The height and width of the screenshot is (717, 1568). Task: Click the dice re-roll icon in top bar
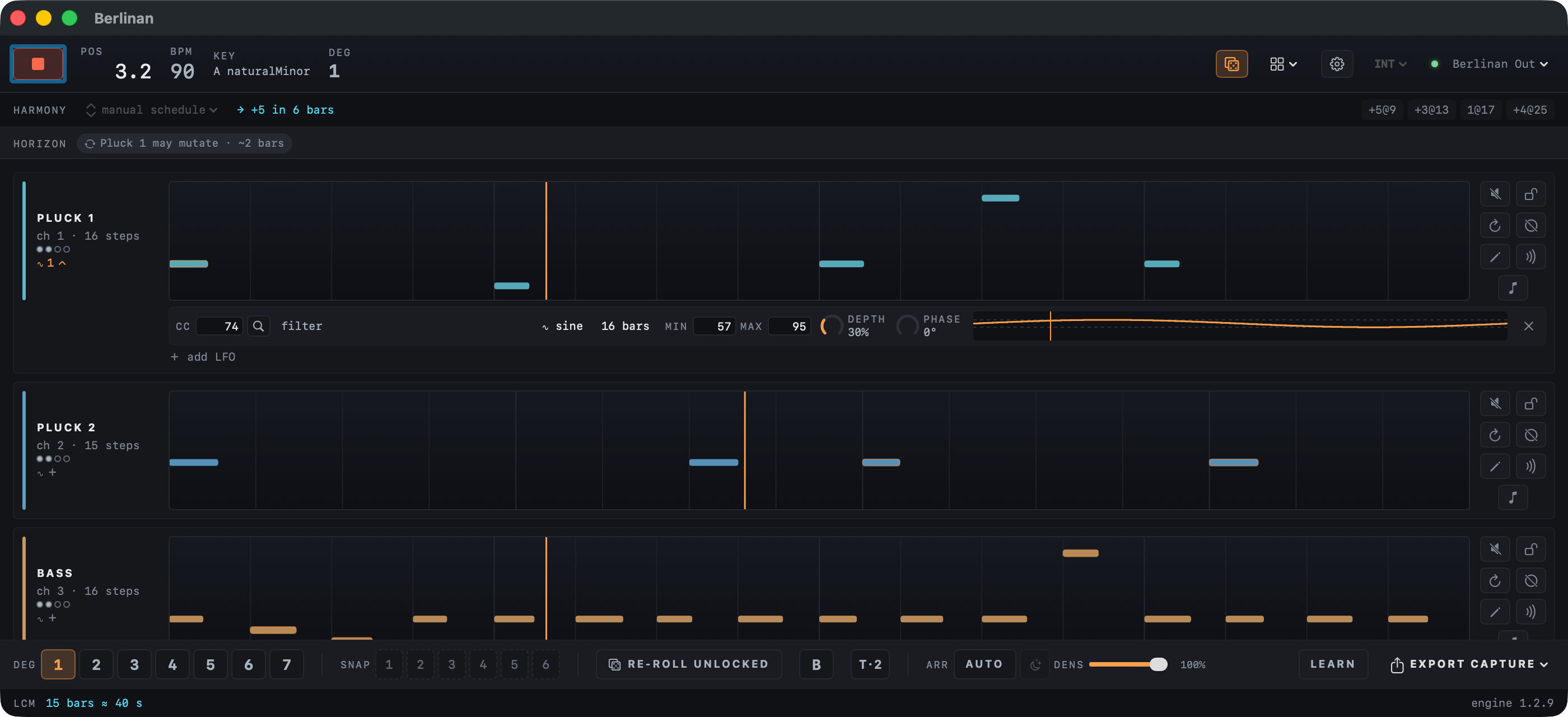coord(1231,64)
